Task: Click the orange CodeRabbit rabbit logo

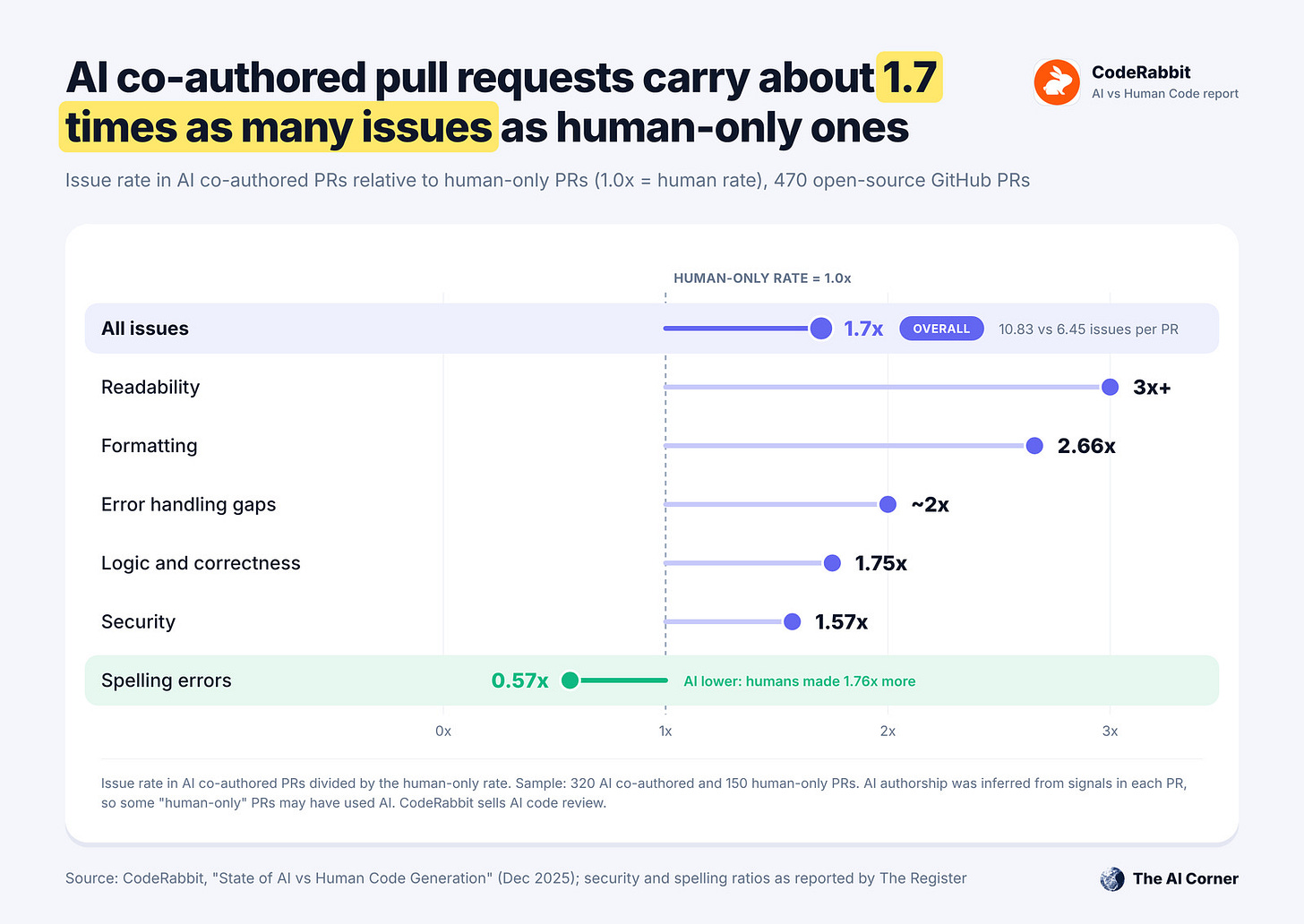Action: (x=1057, y=82)
